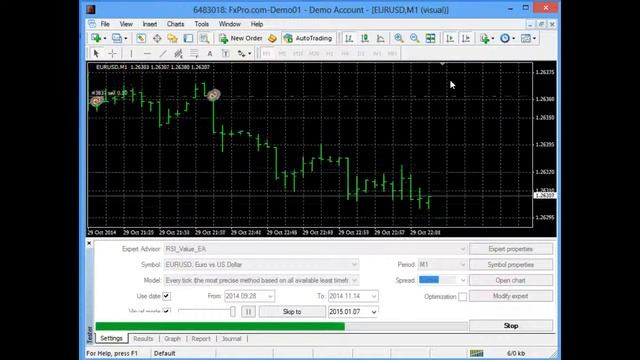Draw a horizontal line tool

[x=147, y=53]
